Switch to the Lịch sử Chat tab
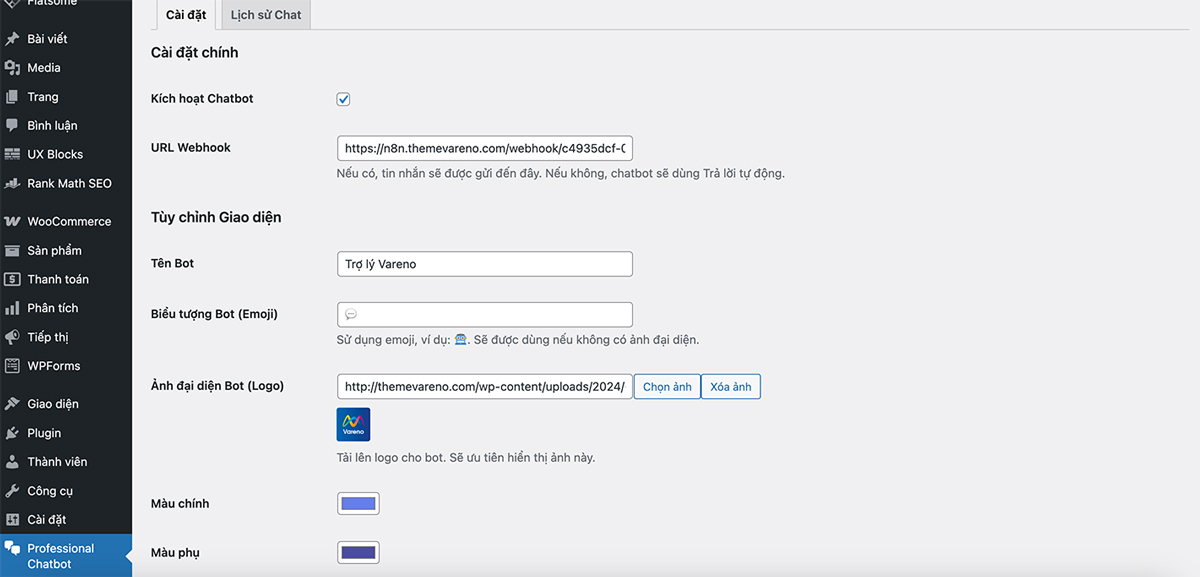Screen dimensions: 1200x577 [x=266, y=15]
